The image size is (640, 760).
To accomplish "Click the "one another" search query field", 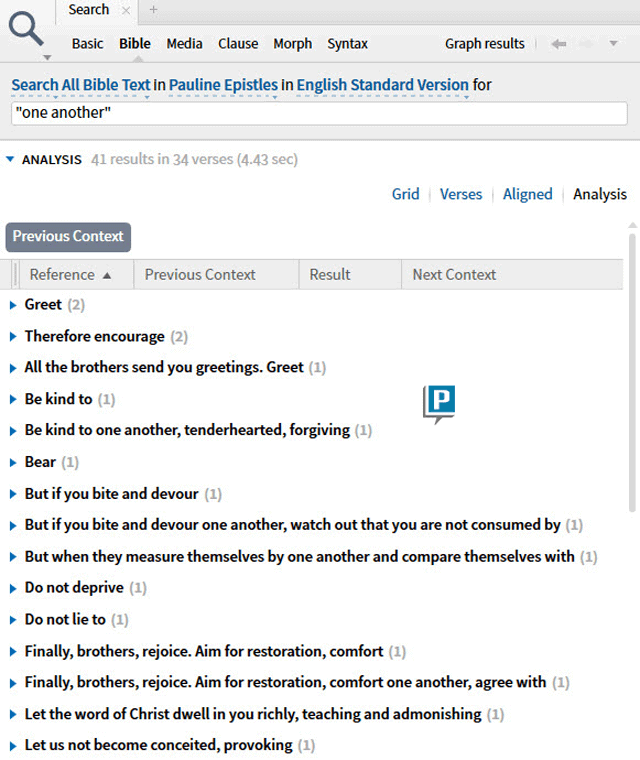I will click(319, 113).
